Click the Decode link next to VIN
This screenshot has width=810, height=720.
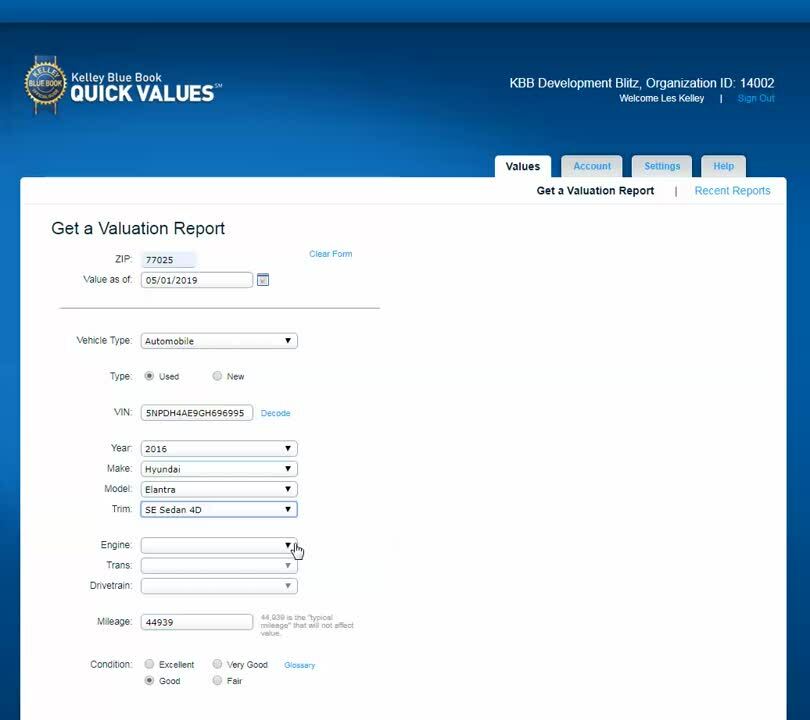tap(275, 413)
